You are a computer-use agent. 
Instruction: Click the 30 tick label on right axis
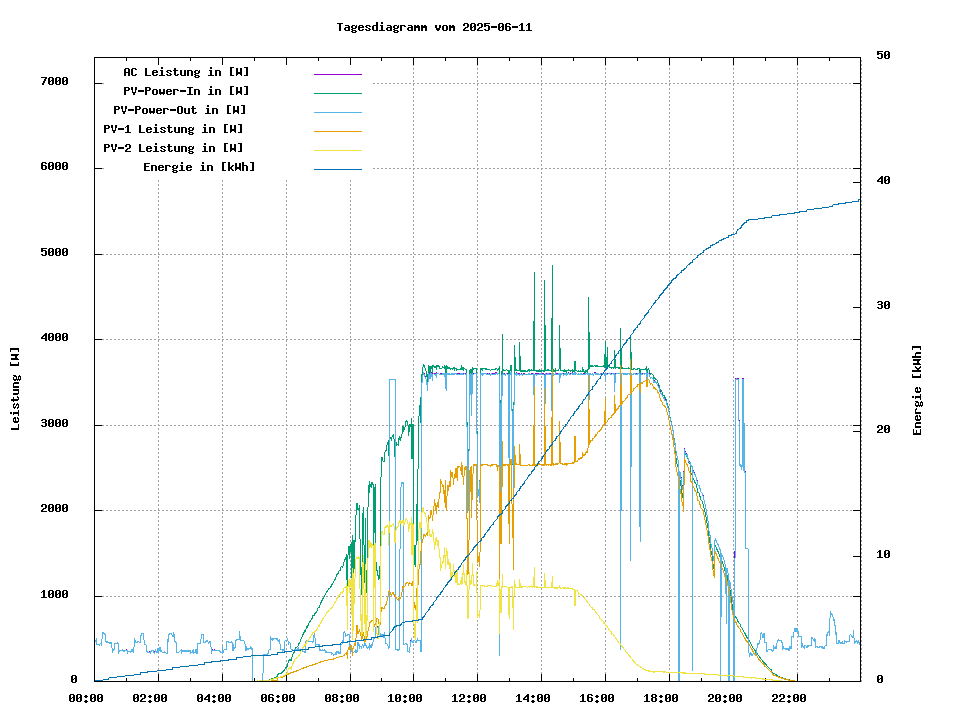883,306
